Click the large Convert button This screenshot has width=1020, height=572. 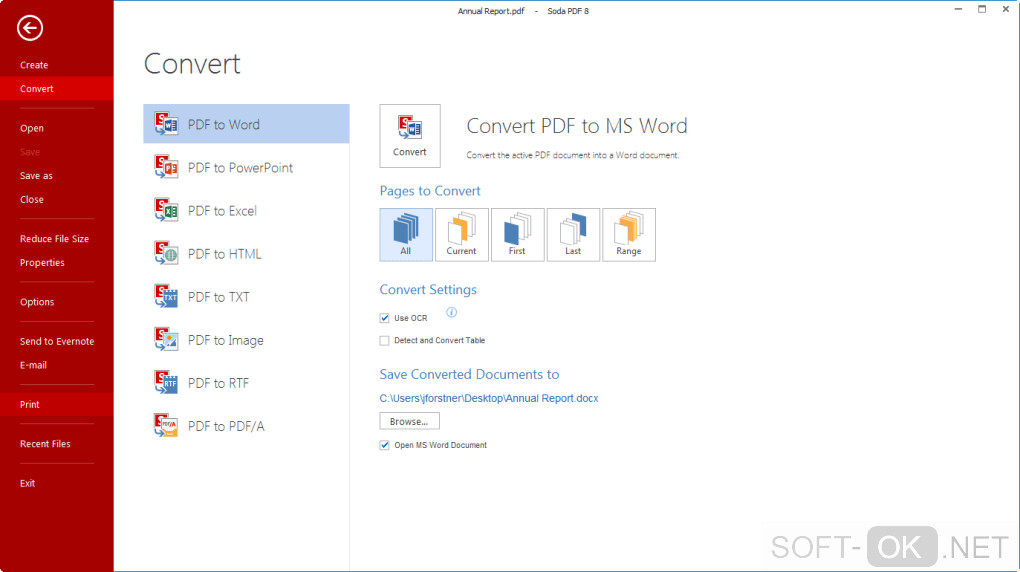[x=410, y=135]
